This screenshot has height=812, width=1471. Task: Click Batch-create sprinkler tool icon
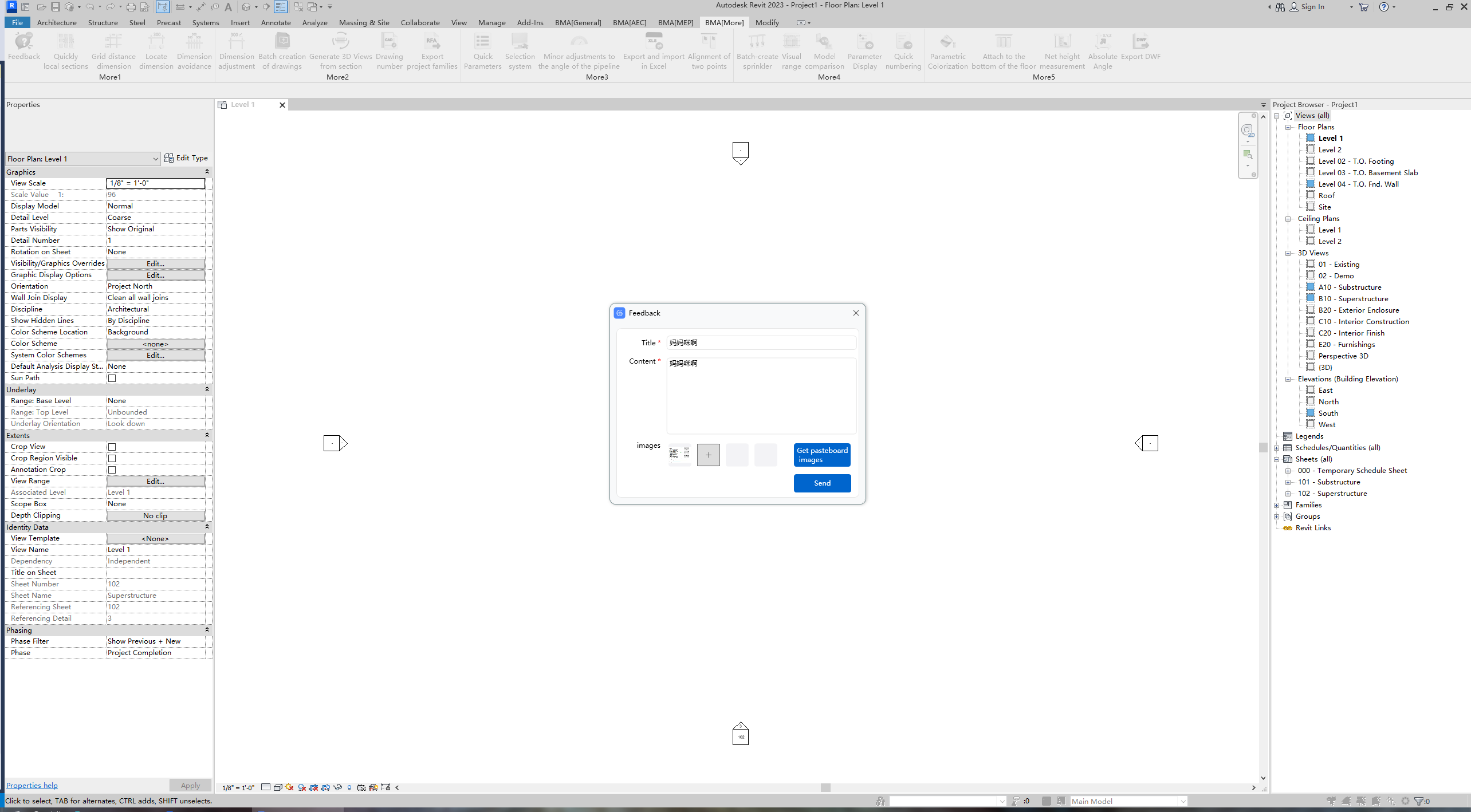click(x=757, y=41)
